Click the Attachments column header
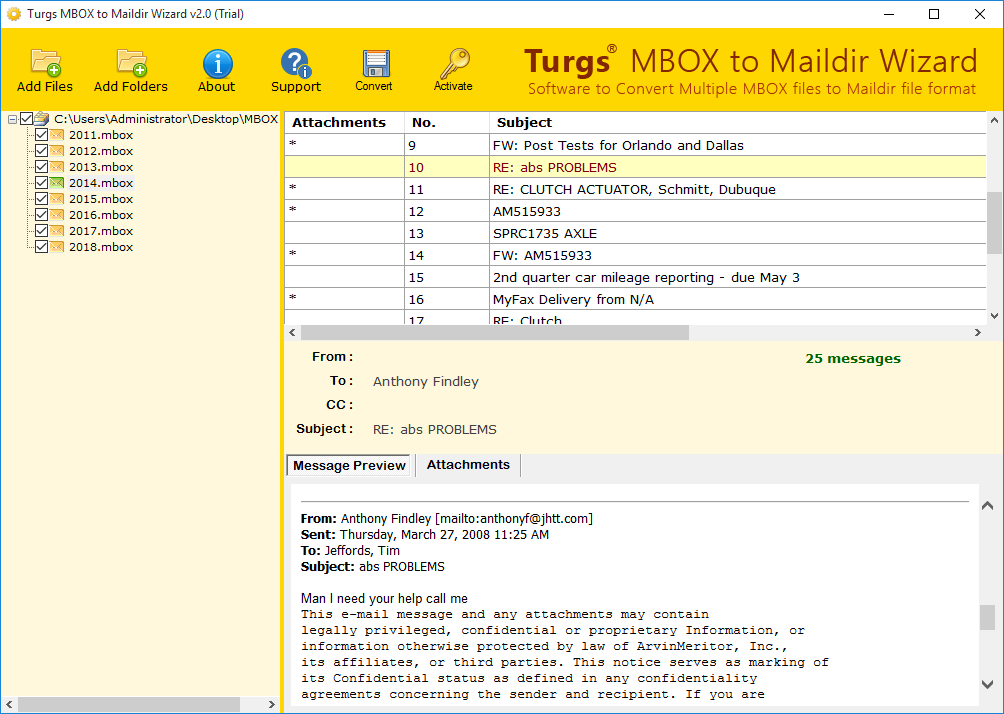The image size is (1004, 714). pyautogui.click(x=344, y=122)
